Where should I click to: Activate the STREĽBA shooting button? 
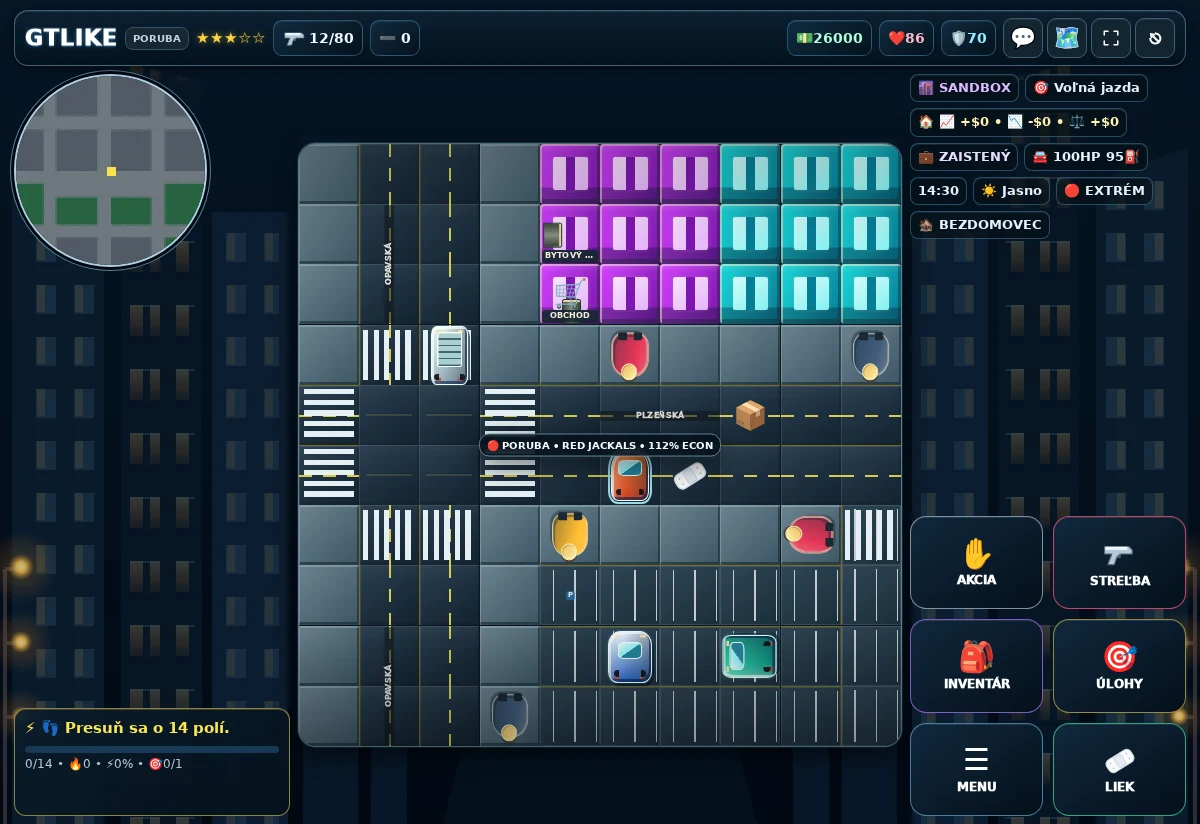(1119, 562)
